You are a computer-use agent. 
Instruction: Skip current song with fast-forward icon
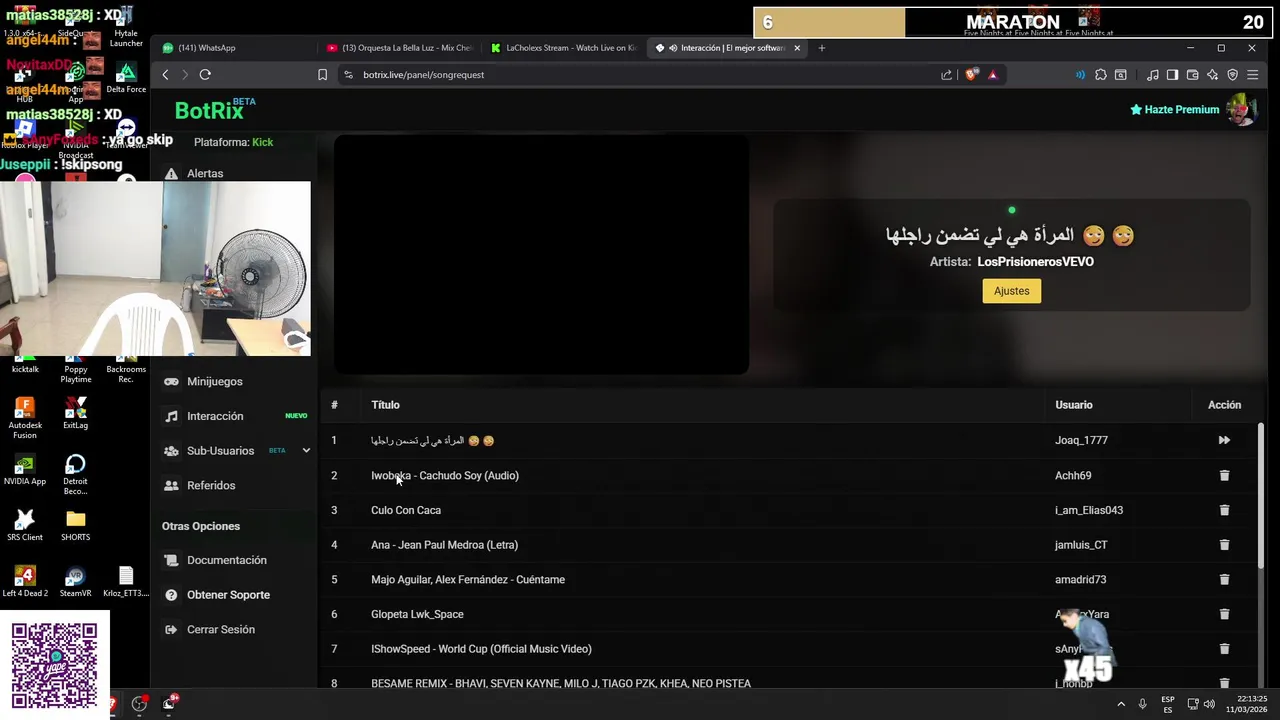click(x=1224, y=440)
